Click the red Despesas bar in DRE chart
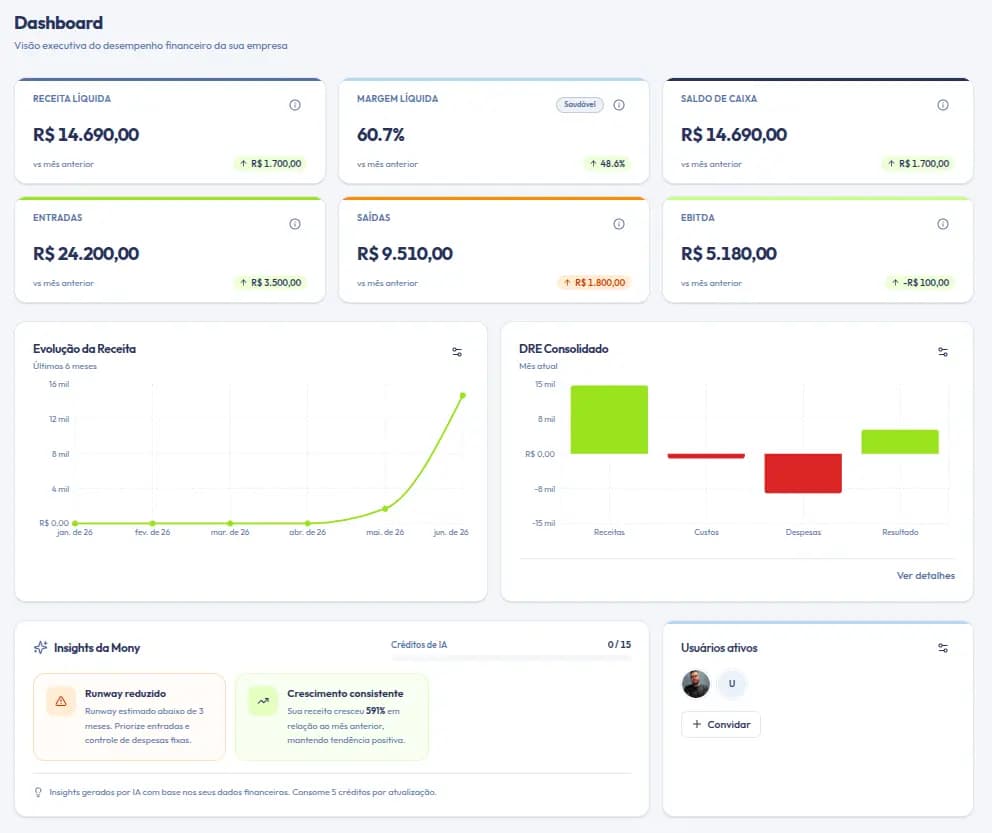 [x=803, y=473]
